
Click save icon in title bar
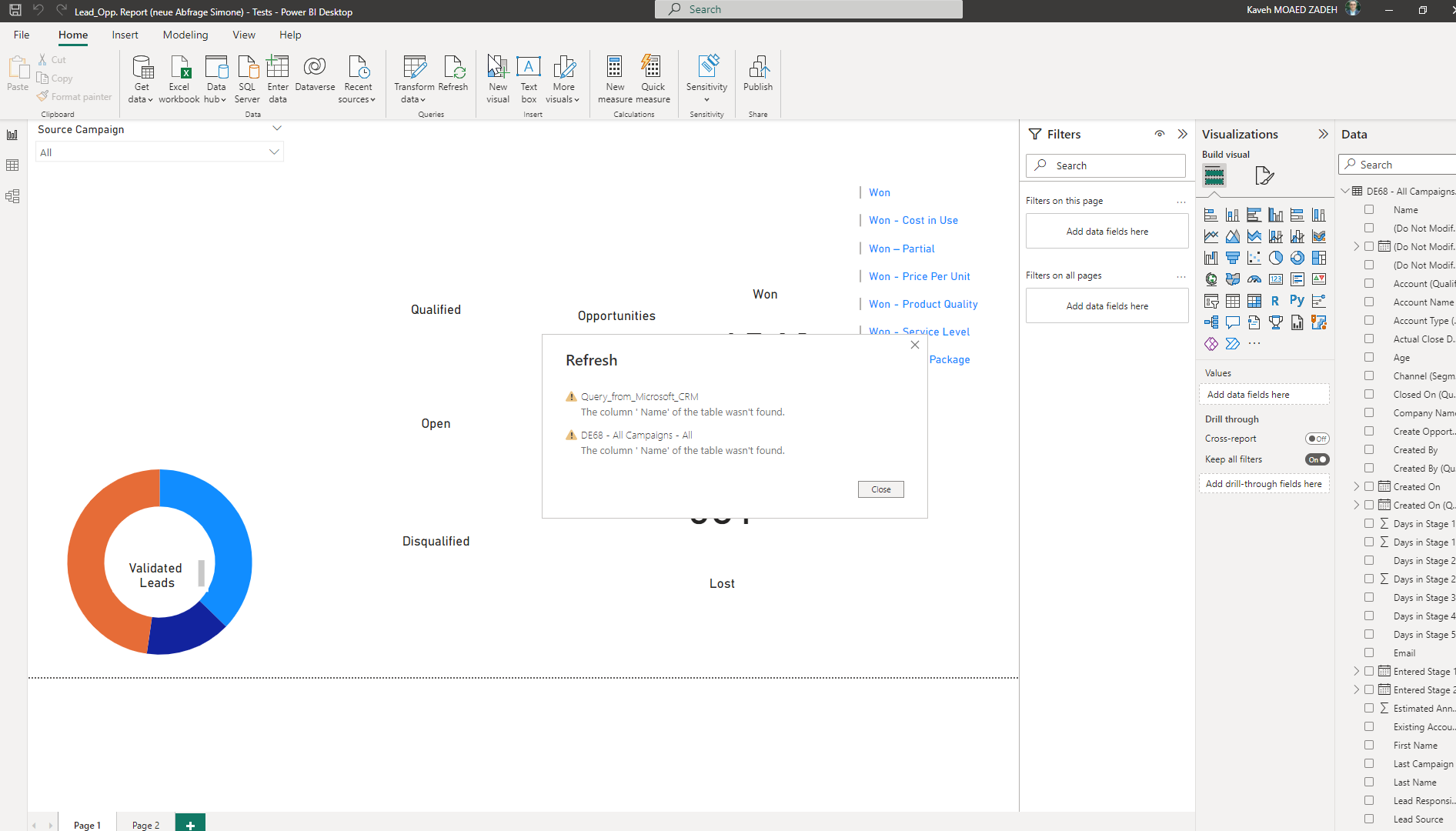(15, 11)
